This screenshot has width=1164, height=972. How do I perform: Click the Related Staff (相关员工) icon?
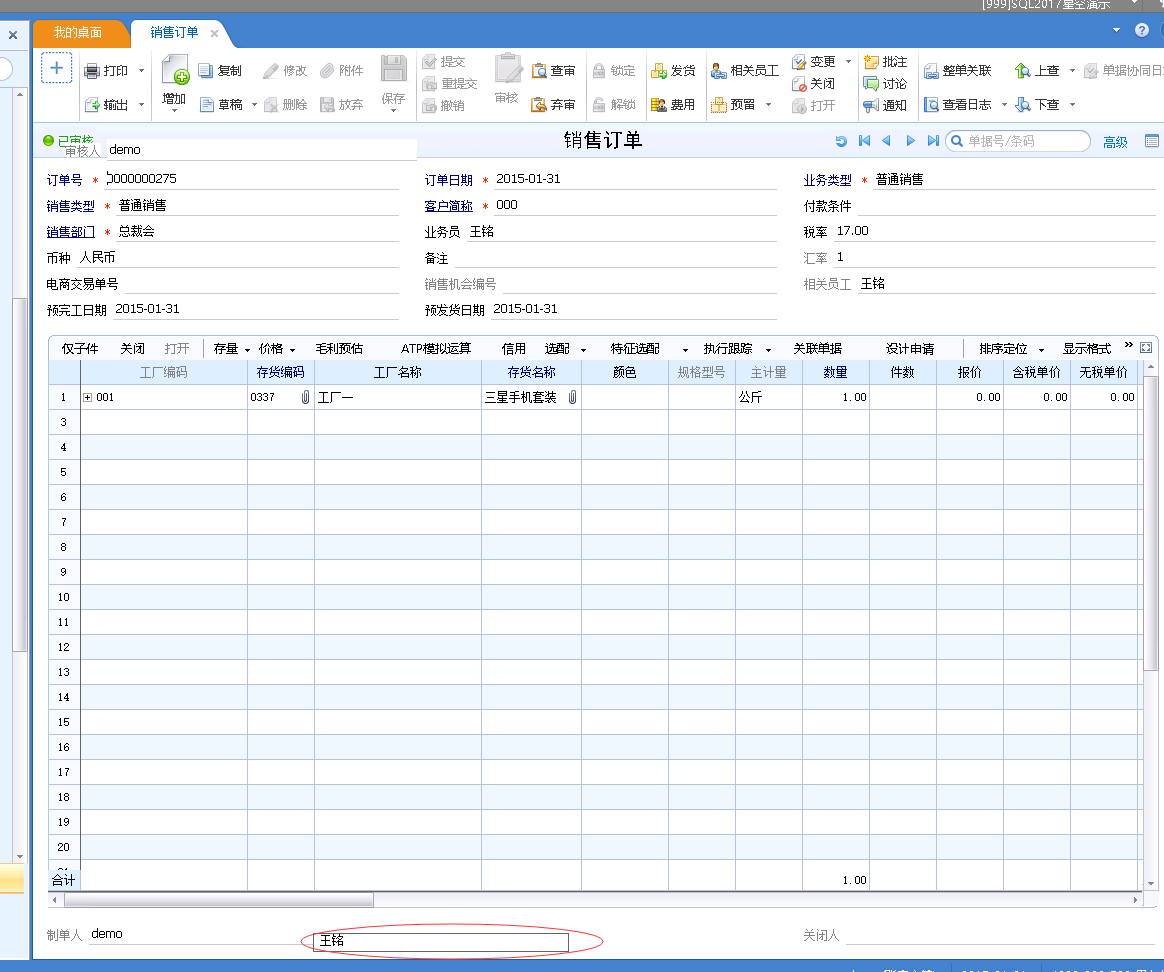tap(719, 71)
